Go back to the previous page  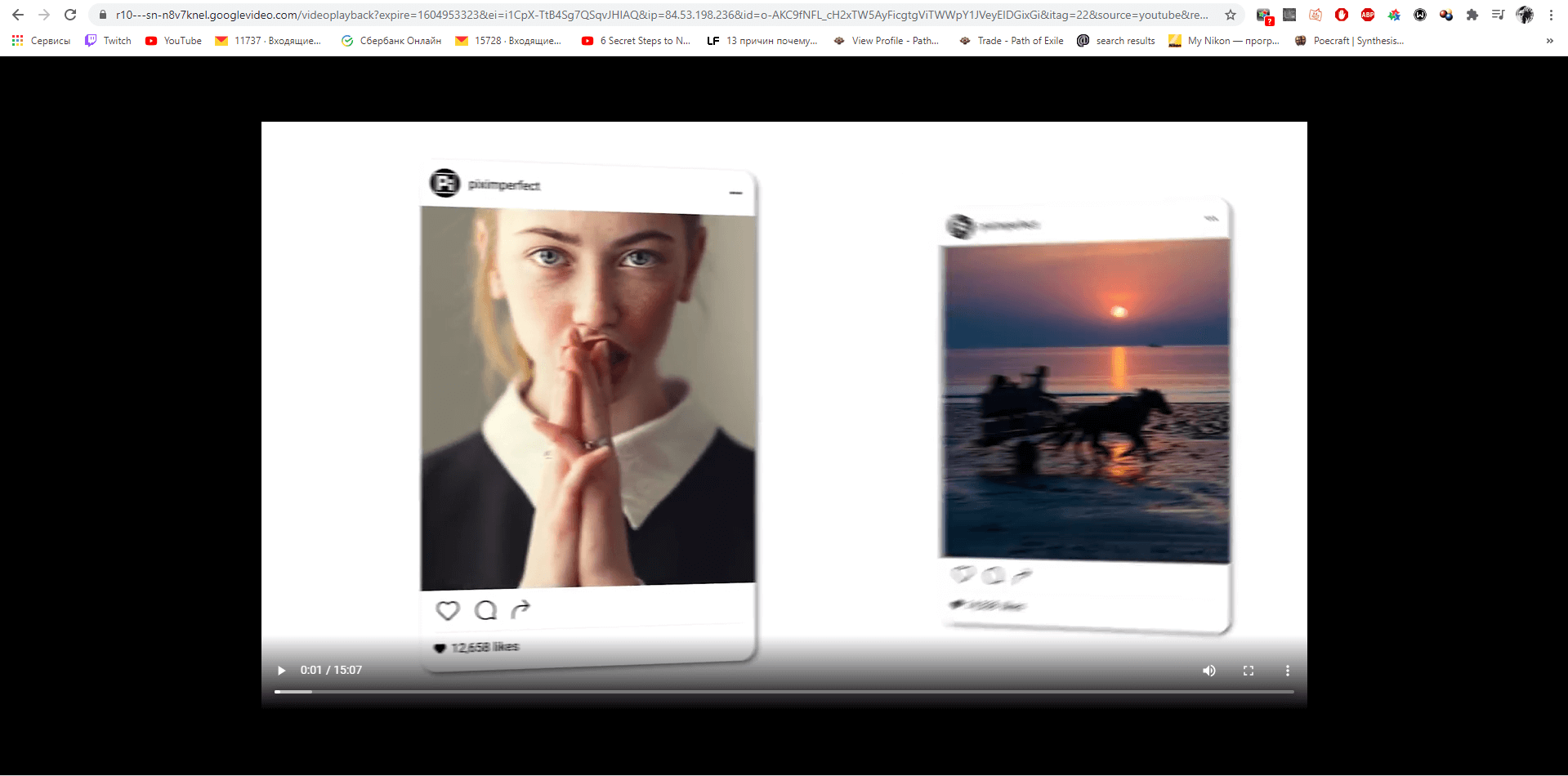(x=18, y=15)
